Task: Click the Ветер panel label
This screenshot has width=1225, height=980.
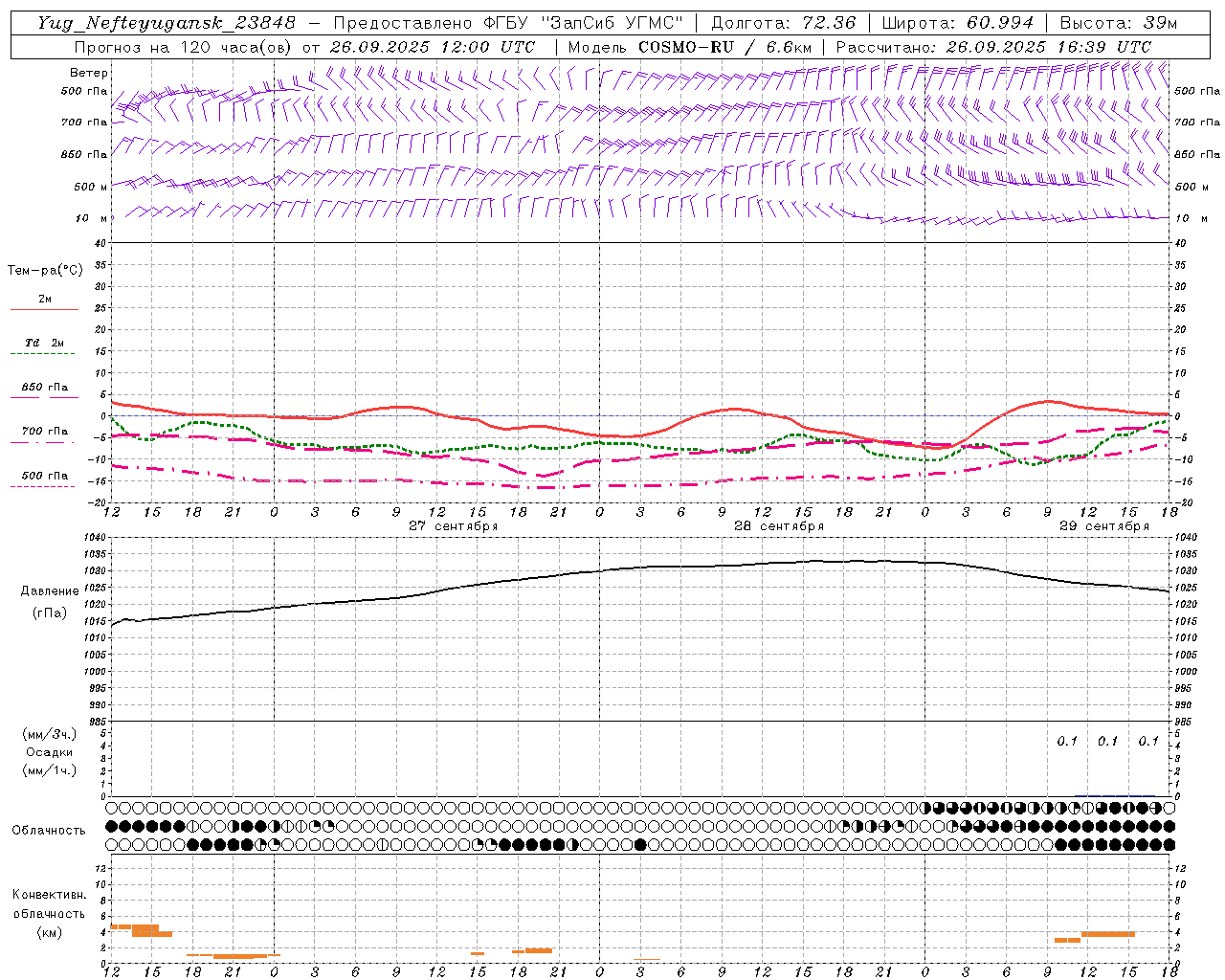Action: [89, 73]
